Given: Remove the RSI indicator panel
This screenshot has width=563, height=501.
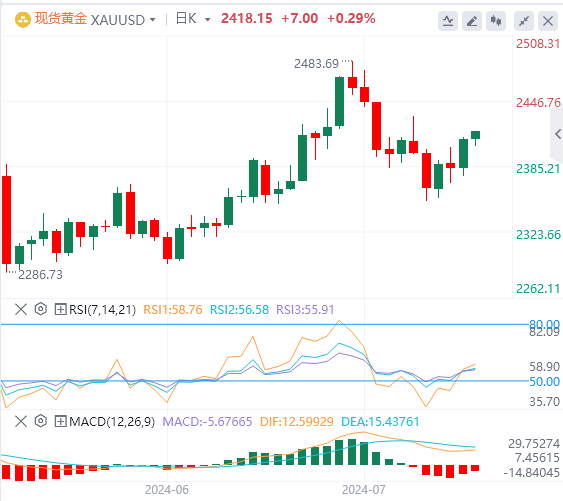Looking at the screenshot, I should [x=21, y=309].
